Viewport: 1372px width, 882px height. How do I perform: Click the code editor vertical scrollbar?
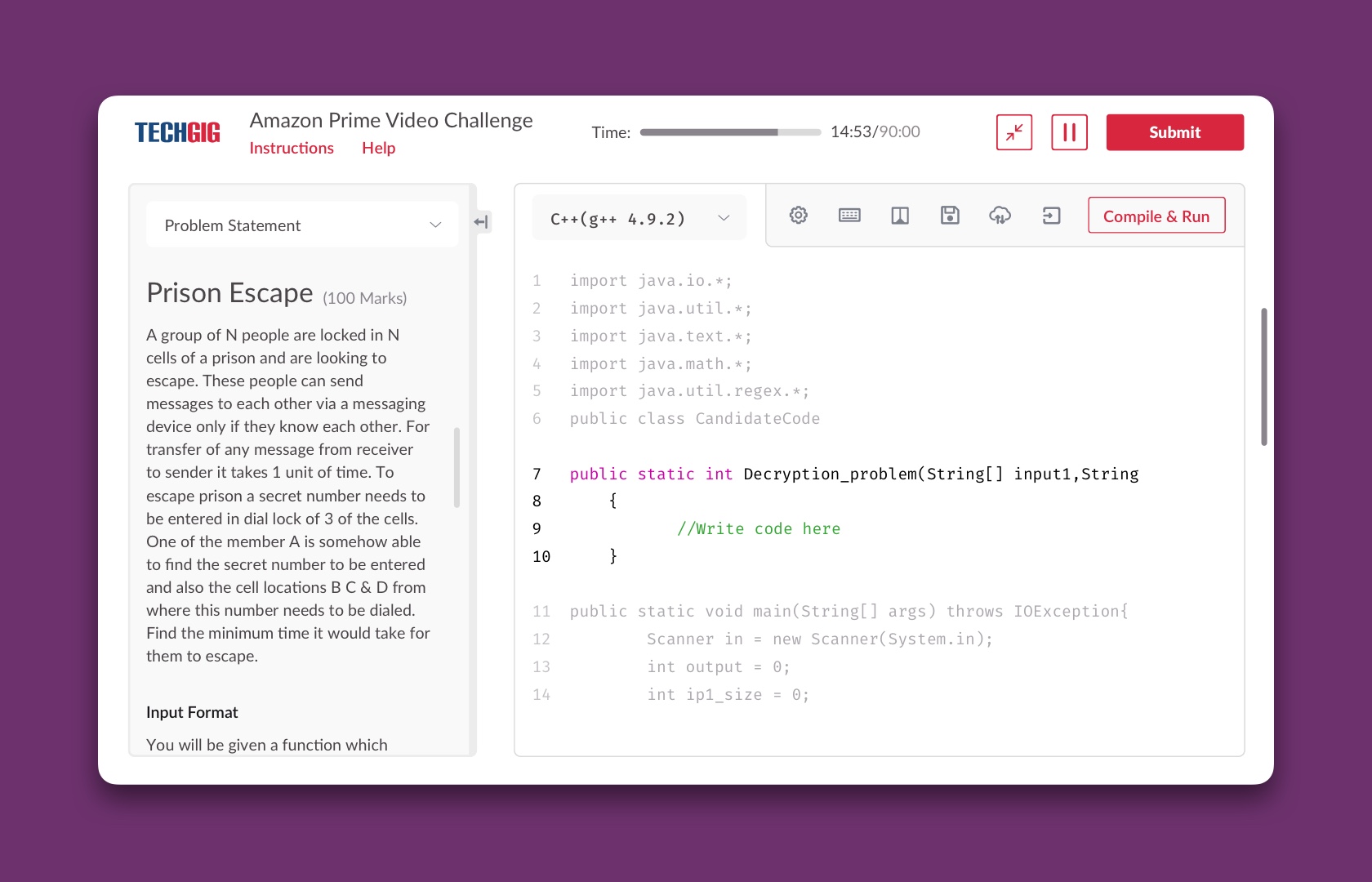[x=1263, y=376]
